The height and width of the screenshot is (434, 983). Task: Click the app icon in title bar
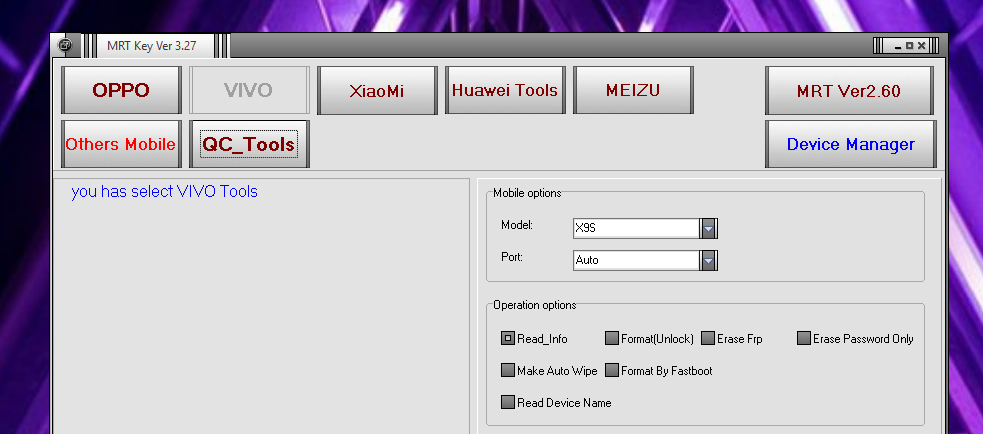click(x=65, y=46)
